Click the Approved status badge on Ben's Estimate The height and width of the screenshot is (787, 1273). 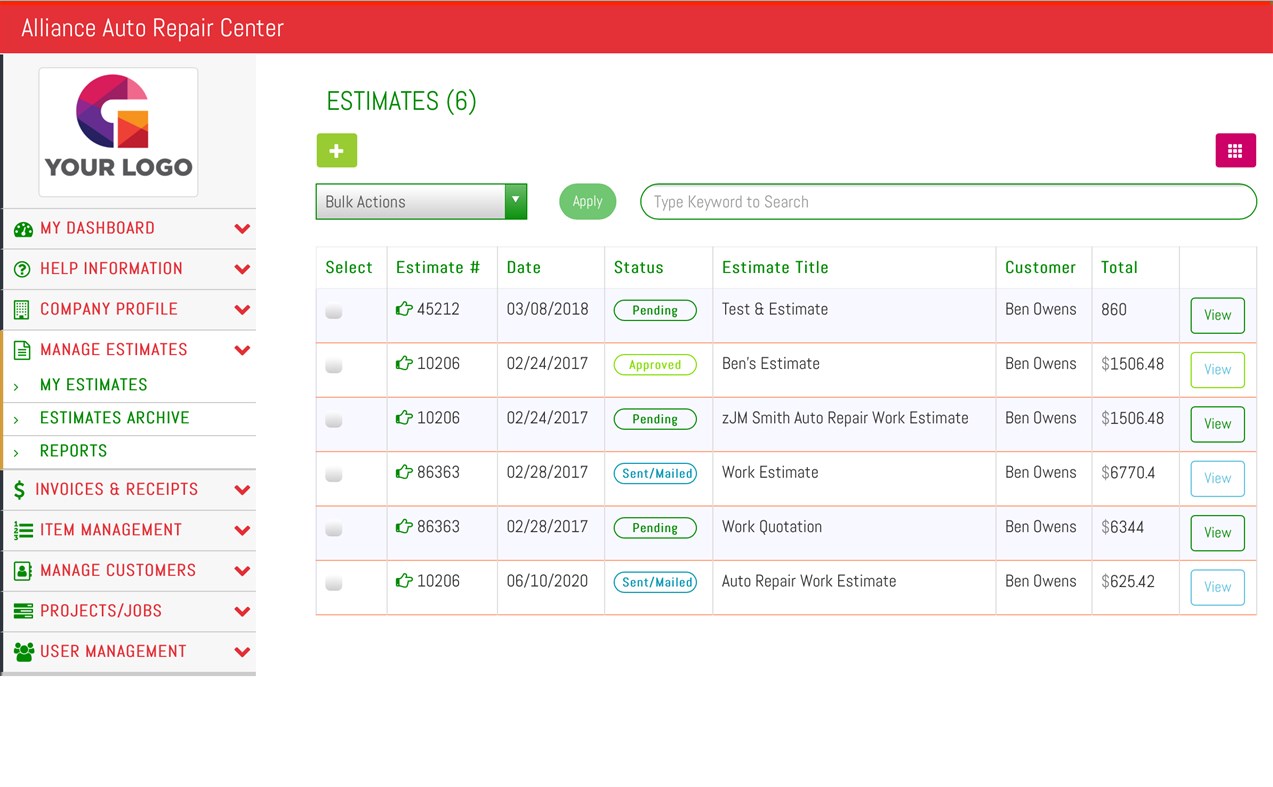pos(655,364)
